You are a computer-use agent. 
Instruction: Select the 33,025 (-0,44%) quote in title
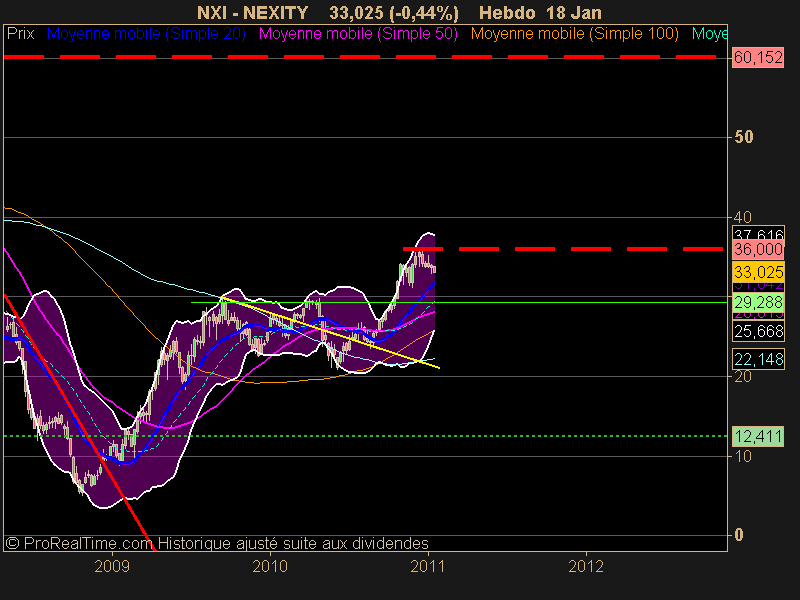click(393, 13)
